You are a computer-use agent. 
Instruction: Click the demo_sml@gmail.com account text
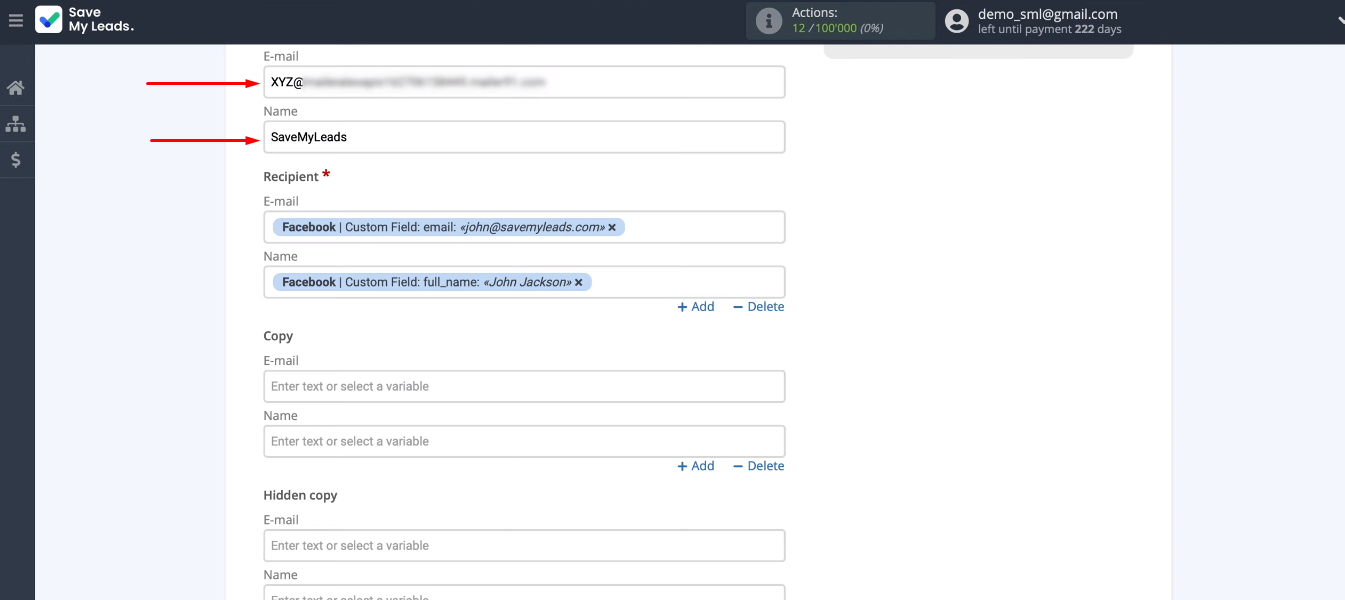(x=1047, y=14)
